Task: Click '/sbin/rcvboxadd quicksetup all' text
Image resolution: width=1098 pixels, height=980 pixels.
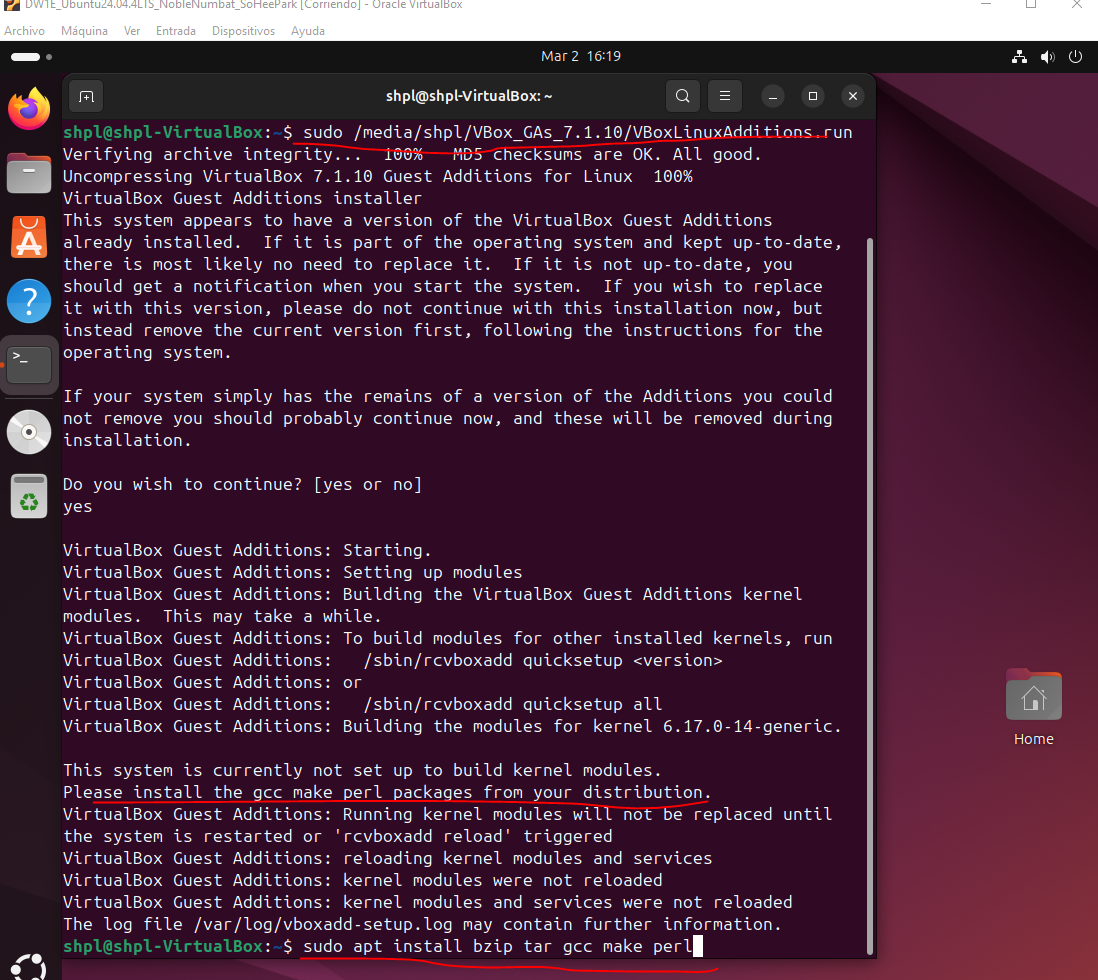Action: 513,704
